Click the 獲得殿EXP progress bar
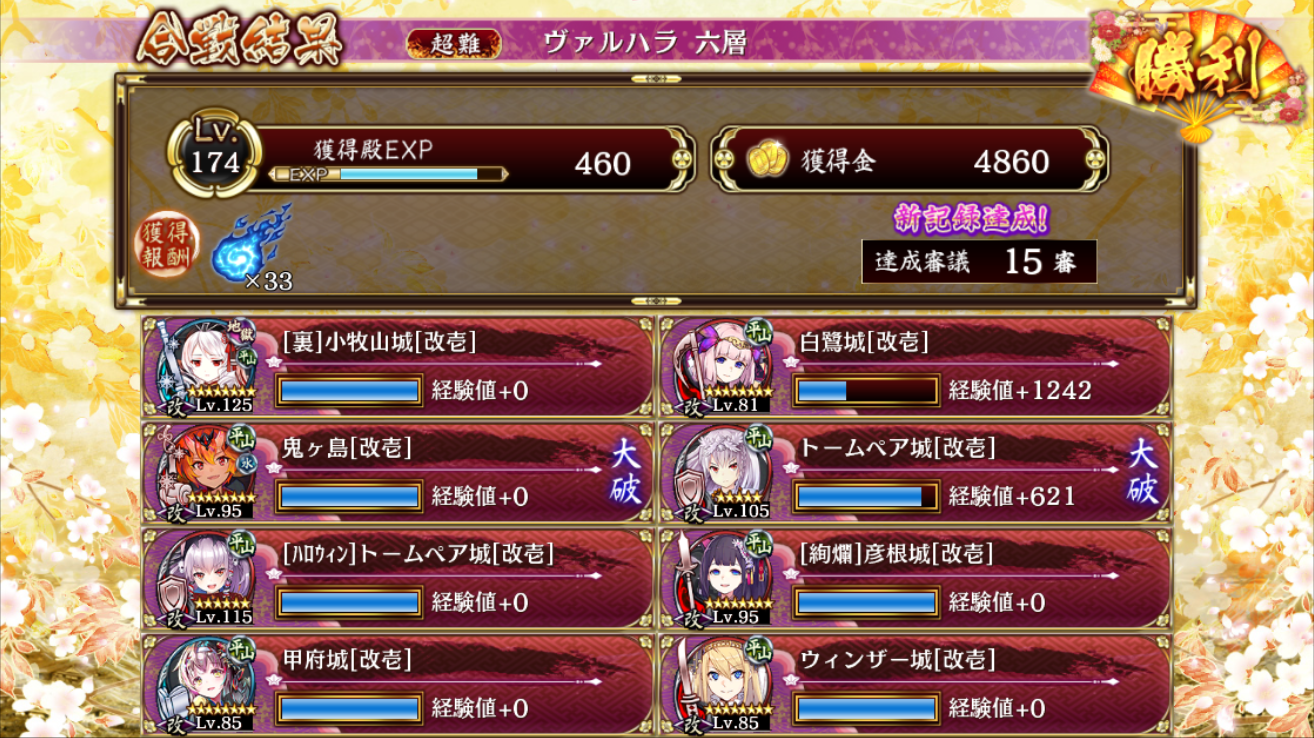The image size is (1314, 738). [390, 174]
